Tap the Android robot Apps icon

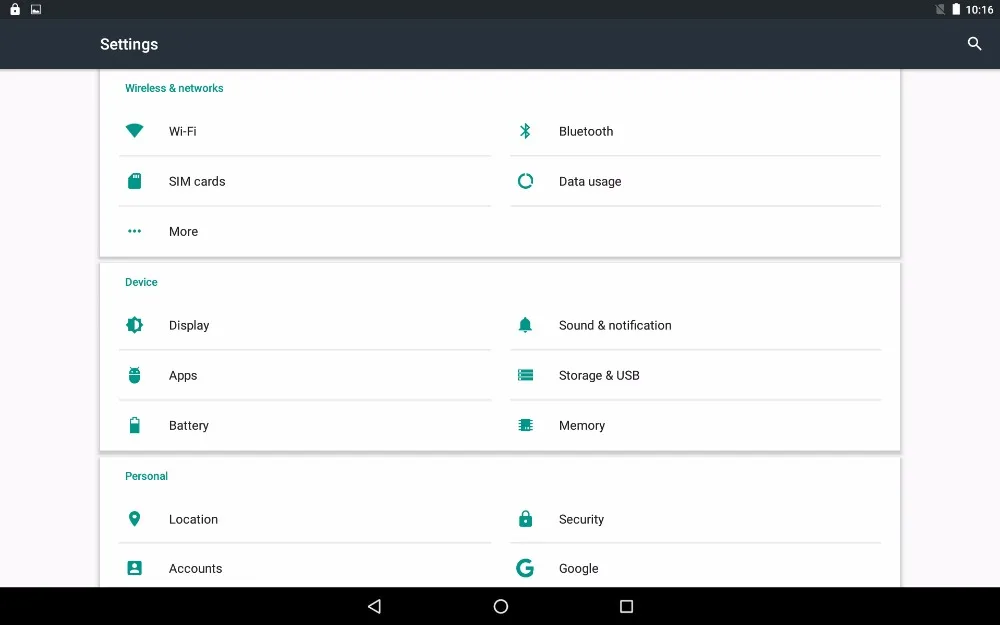pos(135,375)
